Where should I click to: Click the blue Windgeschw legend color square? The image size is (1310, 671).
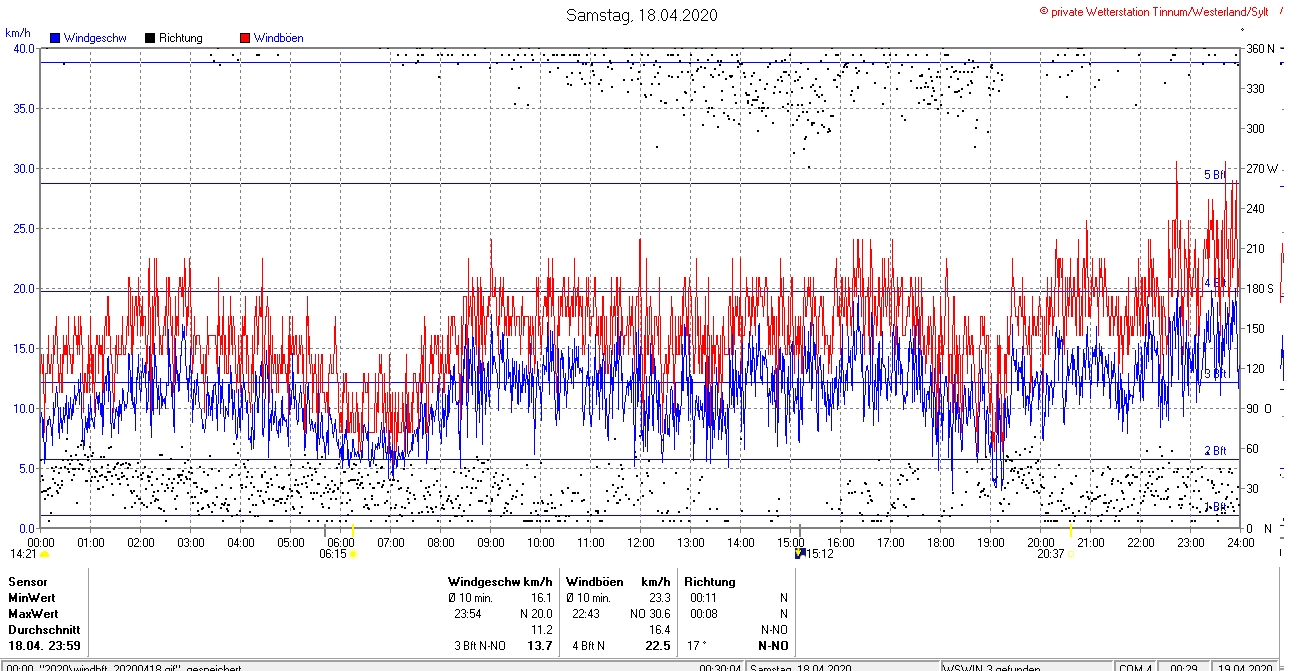tap(56, 38)
